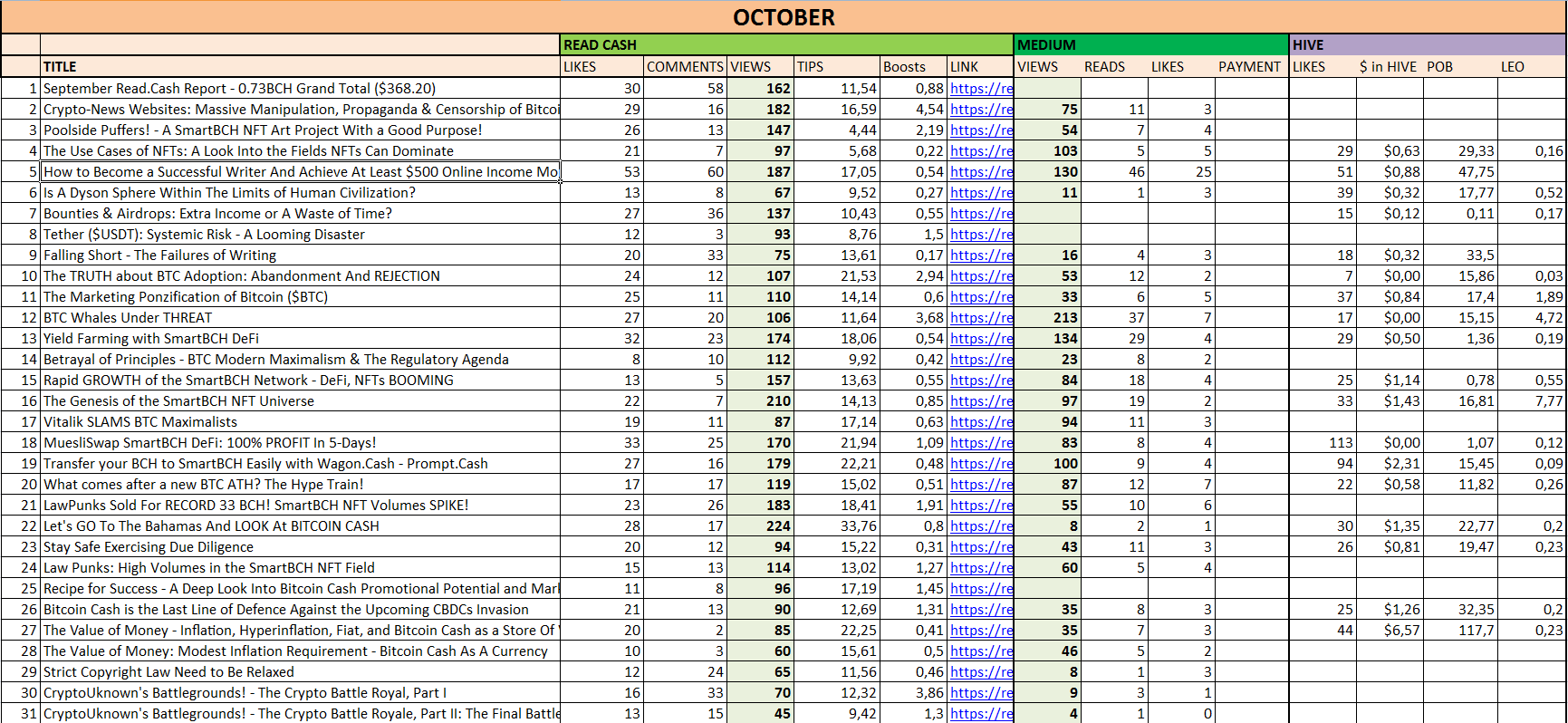Click the $6,57 HIVE value cell
1568x723 pixels.
click(1390, 631)
